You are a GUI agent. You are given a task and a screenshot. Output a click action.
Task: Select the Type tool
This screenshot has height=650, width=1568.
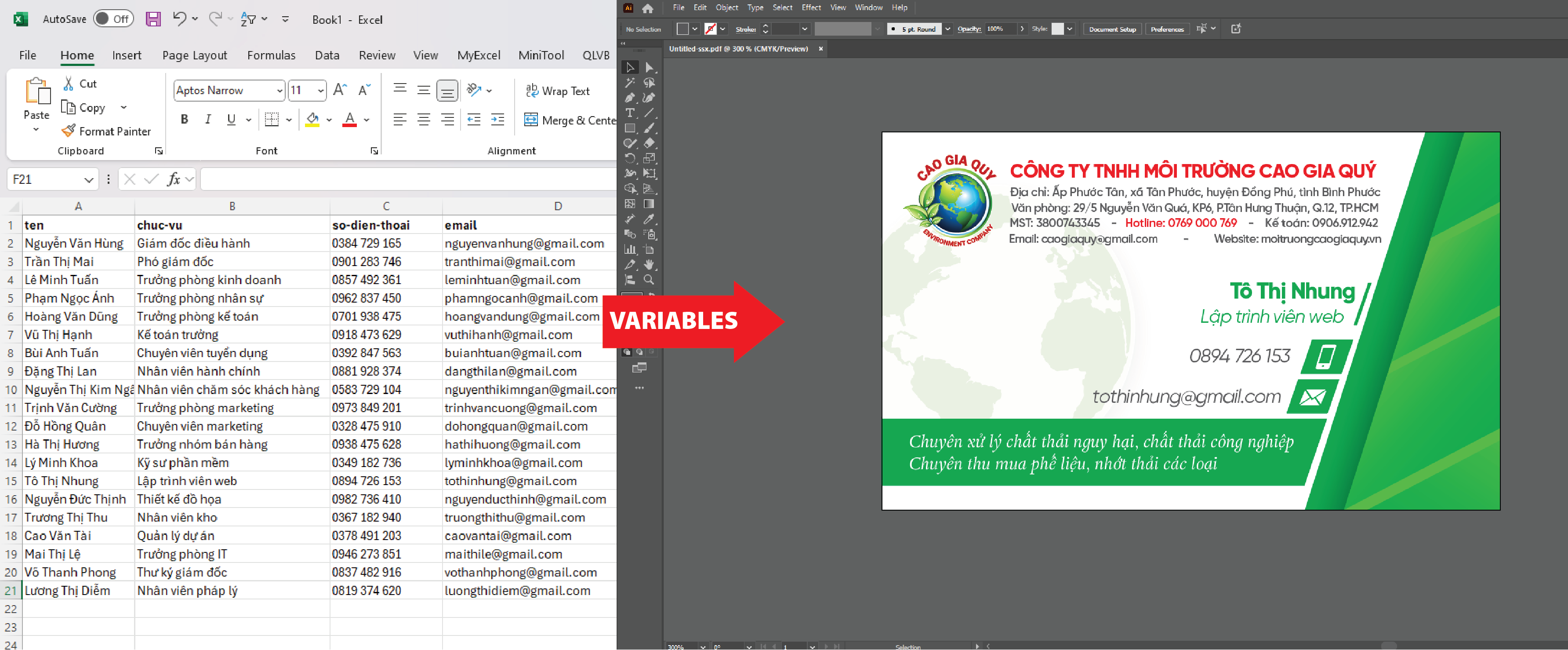[x=630, y=113]
